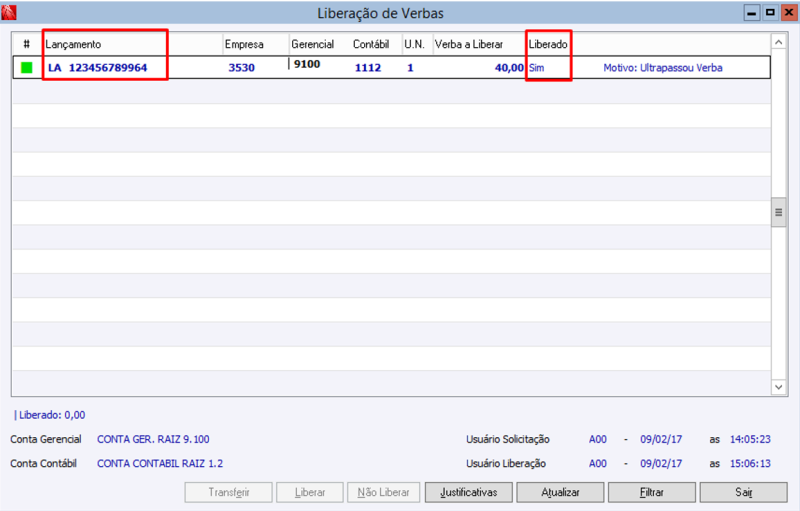800x511 pixels.
Task: Click the Contábil value 1112
Action: (368, 67)
